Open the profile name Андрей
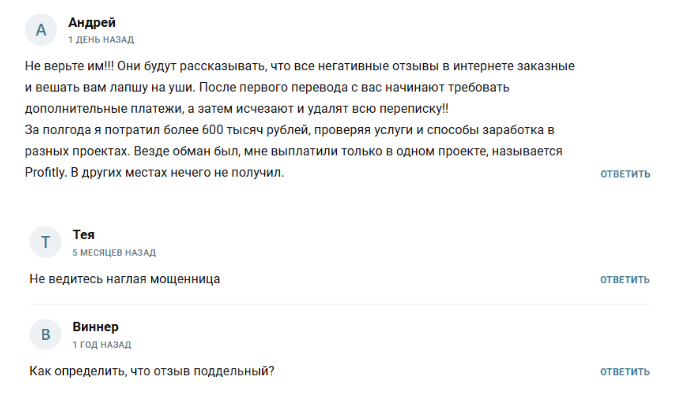This screenshot has height=409, width=699. 92,22
